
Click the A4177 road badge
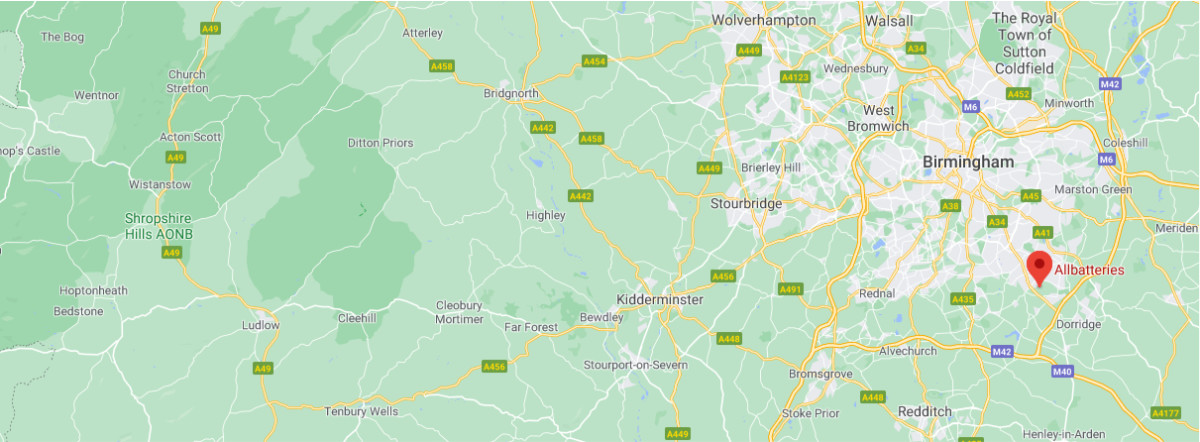[x=1166, y=412]
